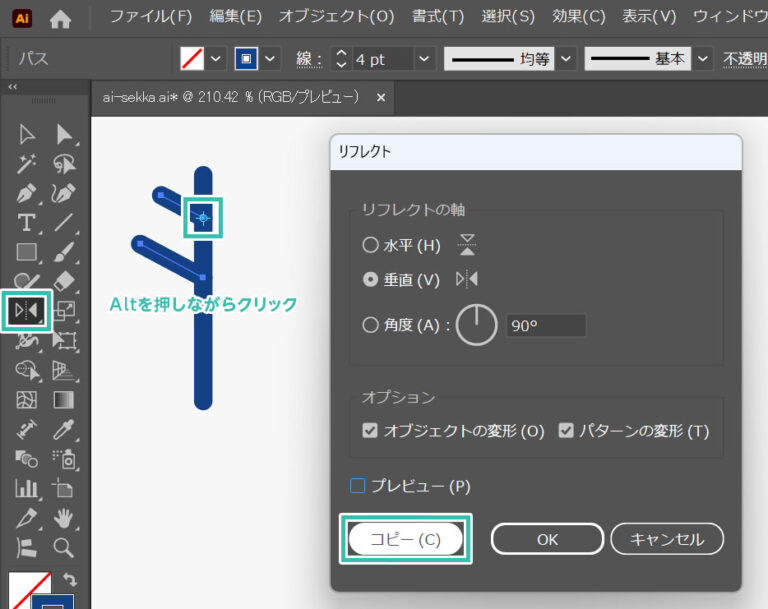Select the Artboard tool
Viewport: 768px width, 609px height.
click(x=64, y=488)
